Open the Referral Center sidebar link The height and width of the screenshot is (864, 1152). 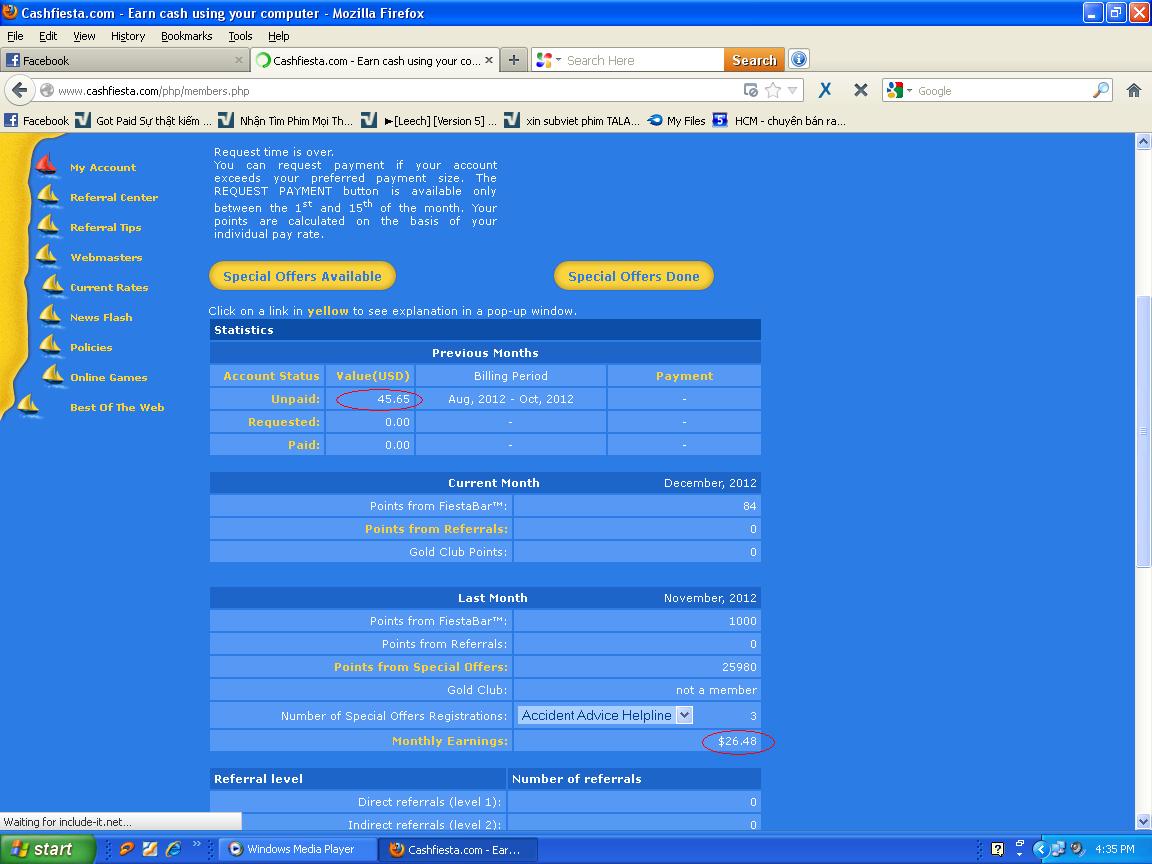tap(114, 198)
